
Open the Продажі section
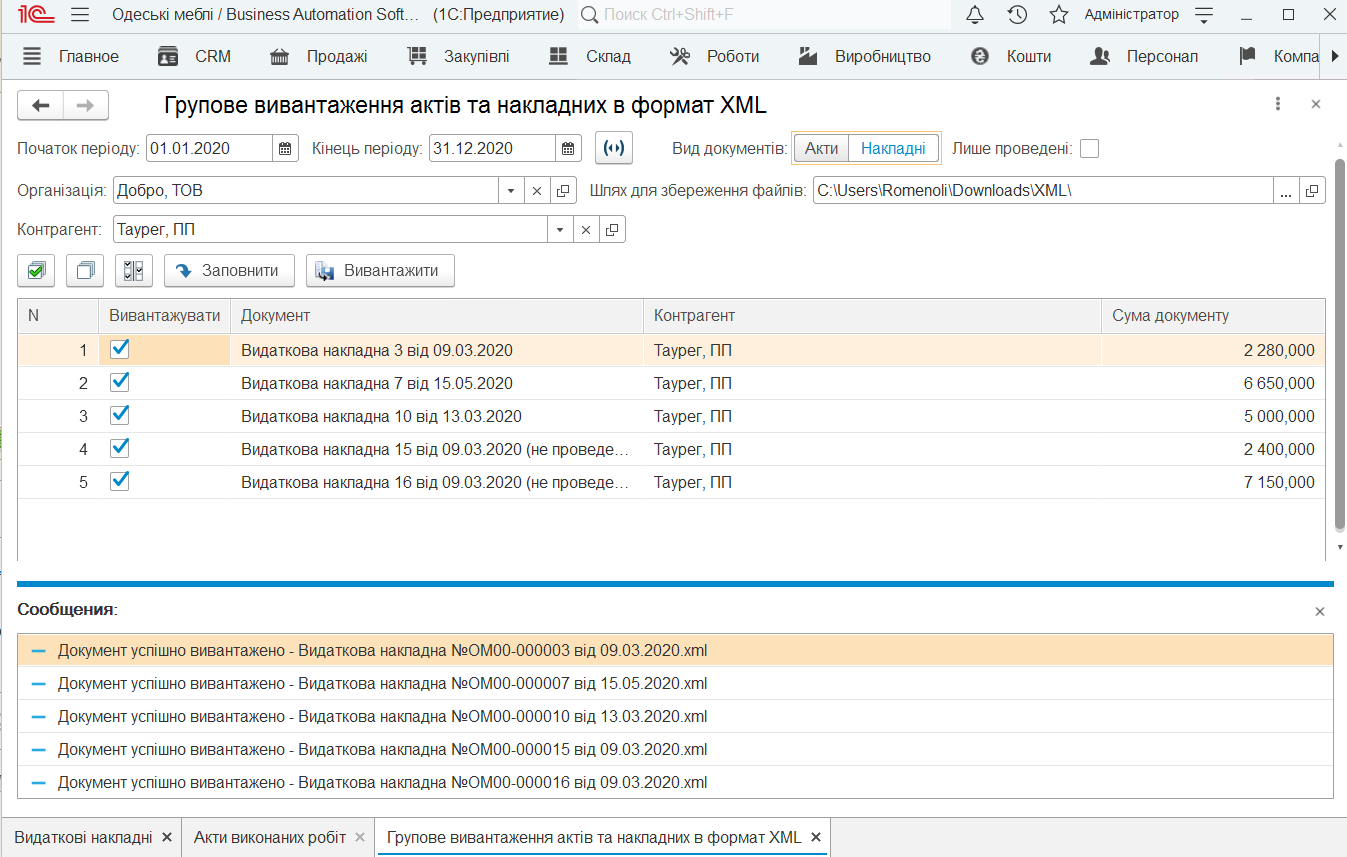319,56
